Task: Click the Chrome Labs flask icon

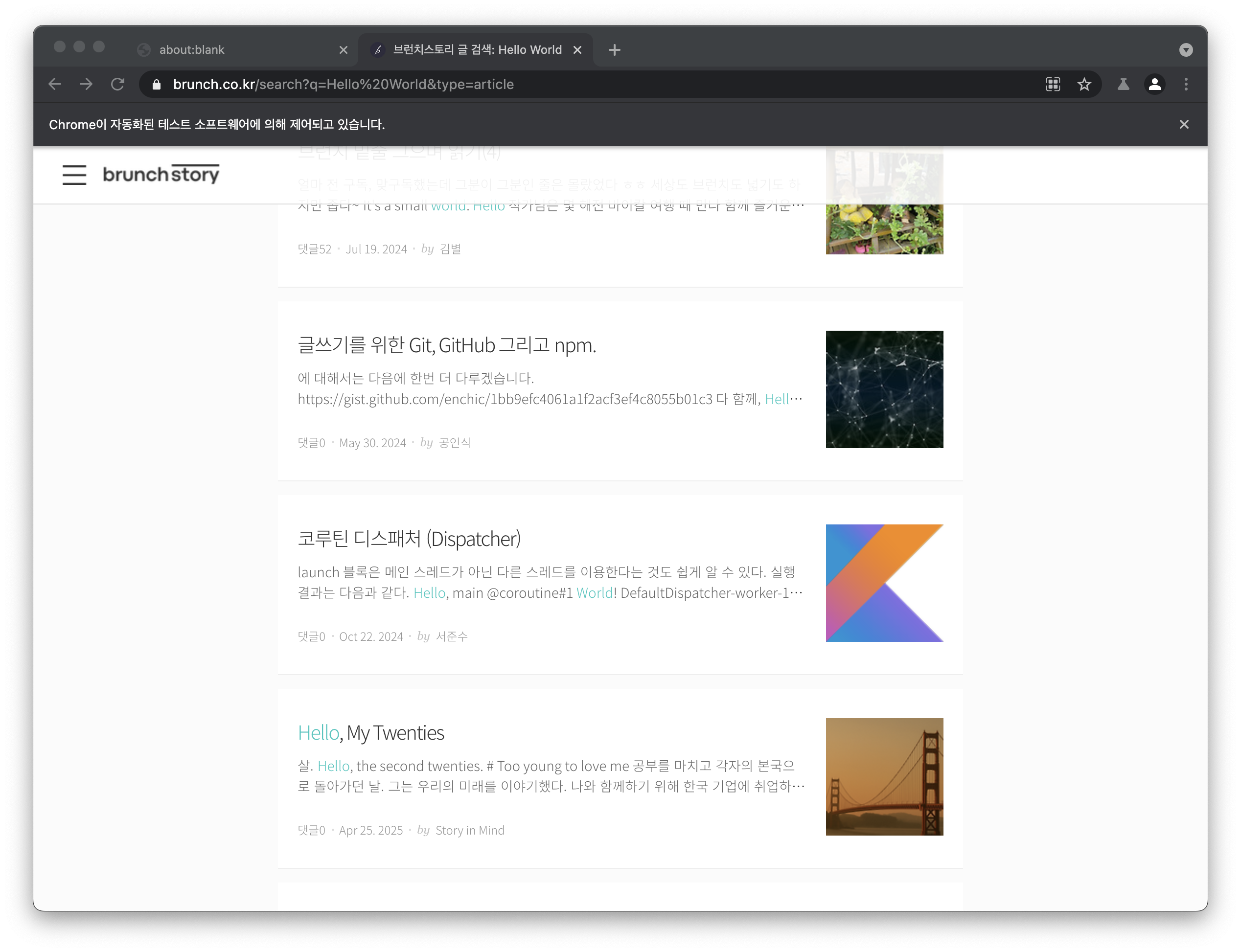Action: (x=1123, y=85)
